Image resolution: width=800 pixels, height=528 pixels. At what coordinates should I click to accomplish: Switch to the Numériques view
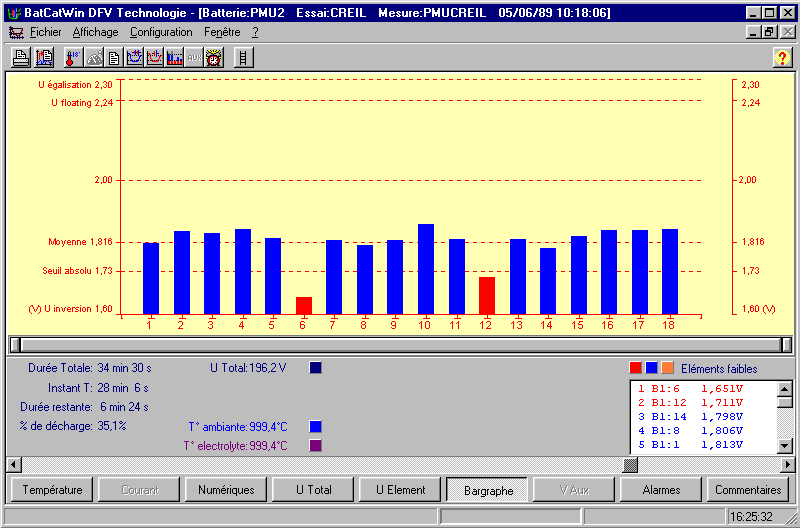[x=226, y=490]
